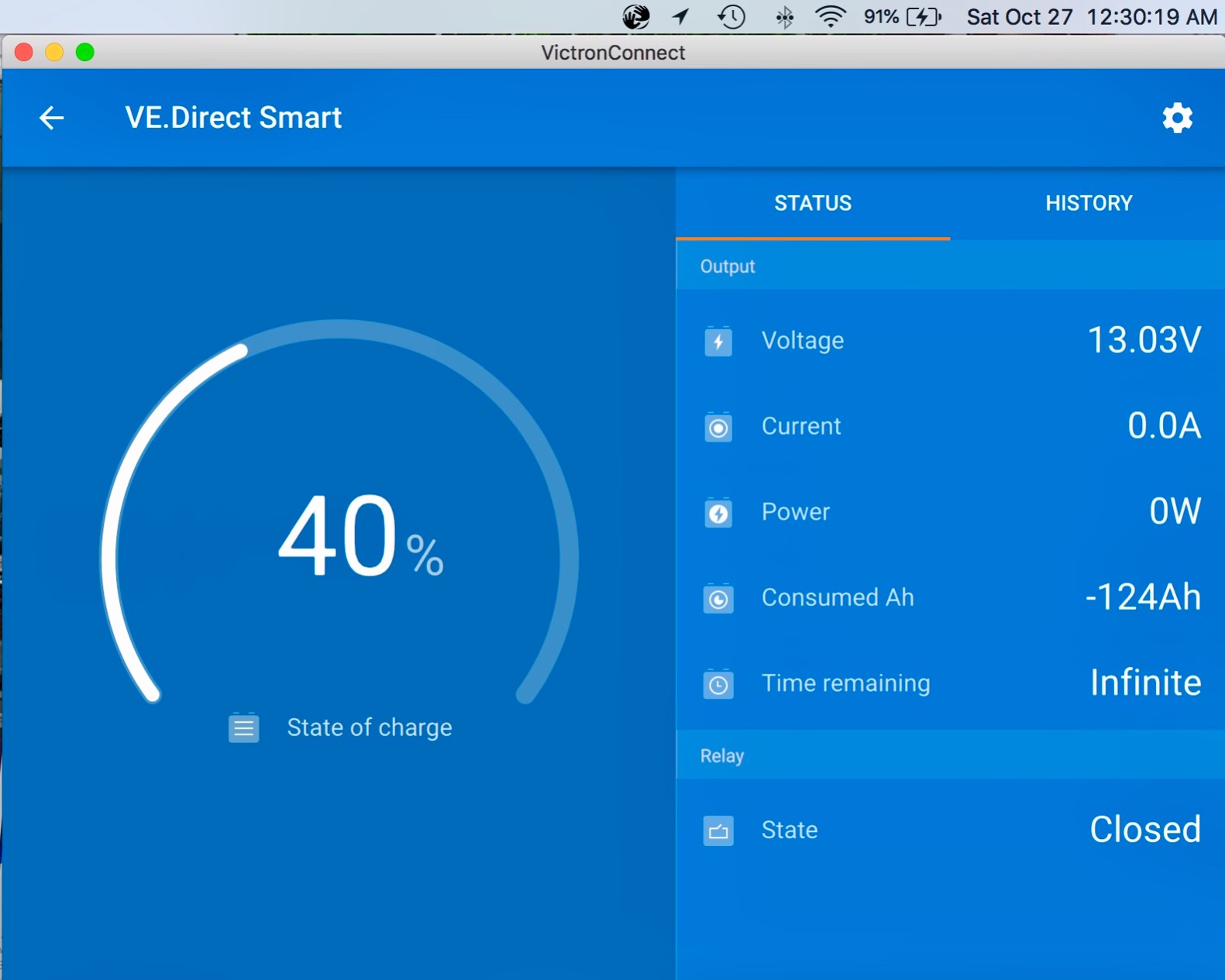
Task: Click the Voltage battery icon
Action: pos(718,341)
